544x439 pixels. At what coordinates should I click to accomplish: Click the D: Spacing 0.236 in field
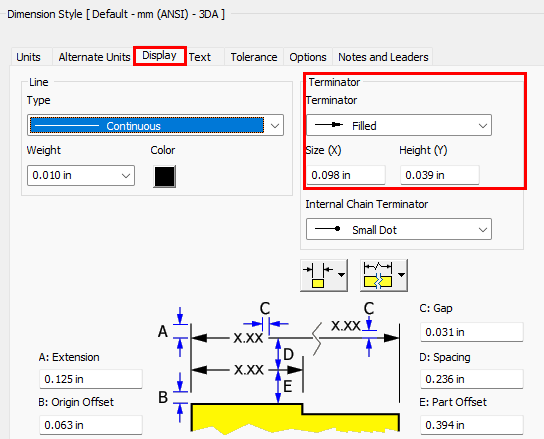click(x=472, y=379)
